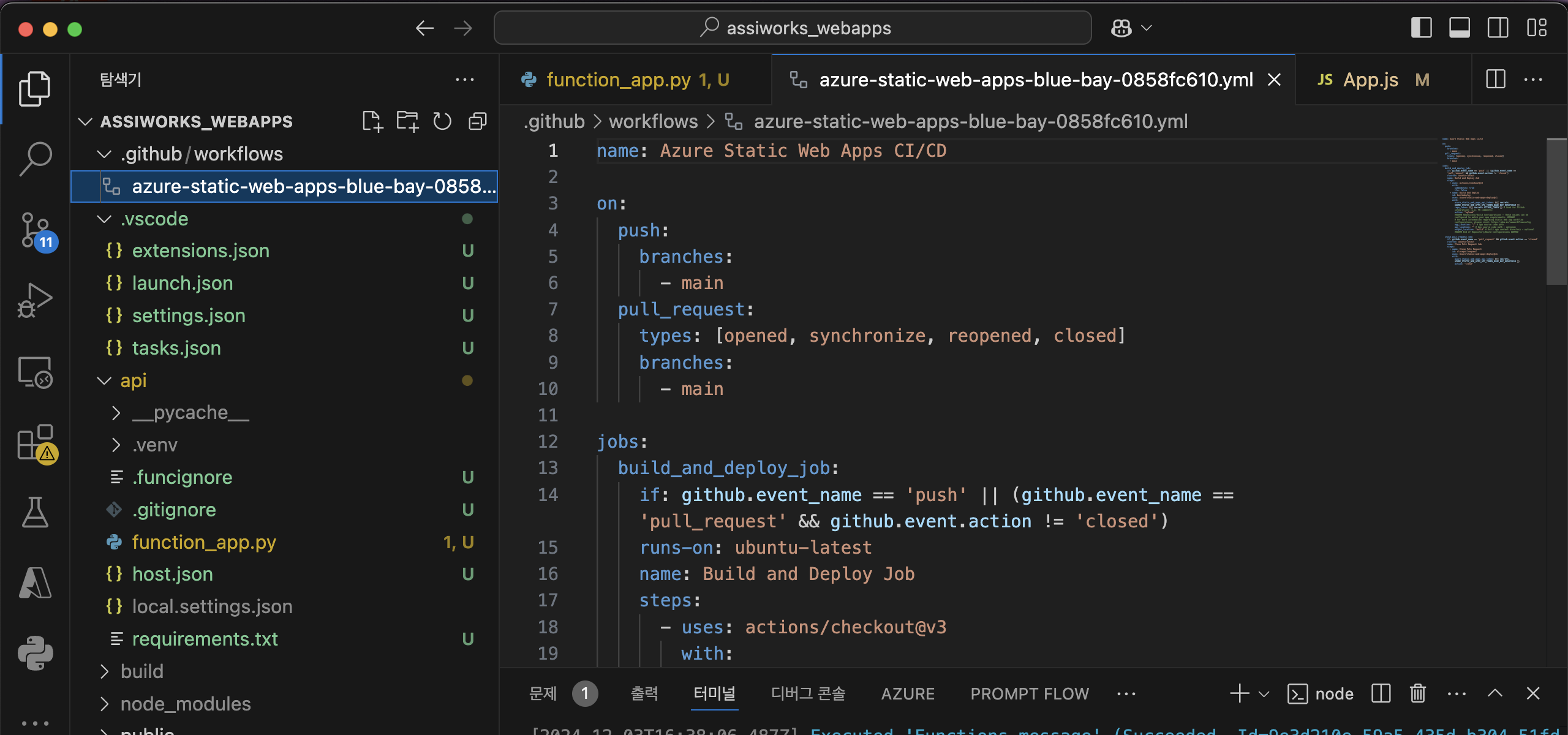Refresh the explorer file tree
1568x735 pixels.
442,121
